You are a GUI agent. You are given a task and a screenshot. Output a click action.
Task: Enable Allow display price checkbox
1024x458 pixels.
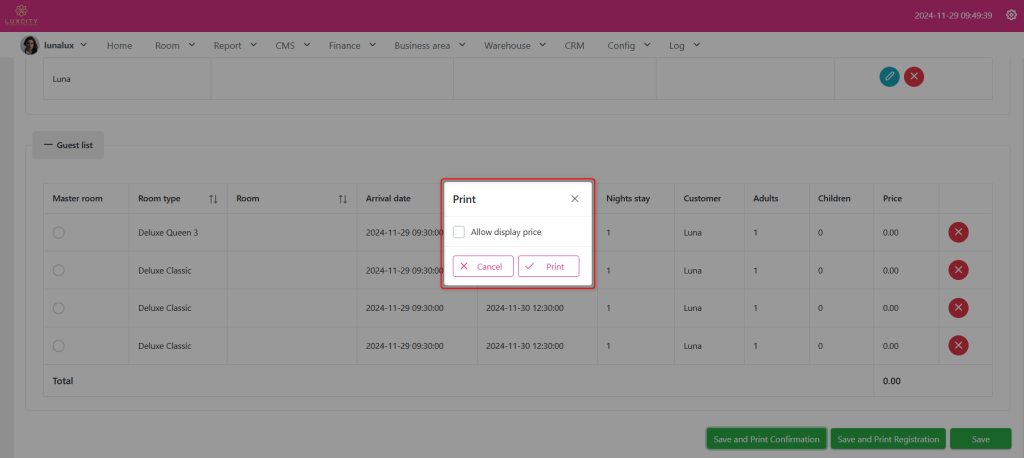459,232
